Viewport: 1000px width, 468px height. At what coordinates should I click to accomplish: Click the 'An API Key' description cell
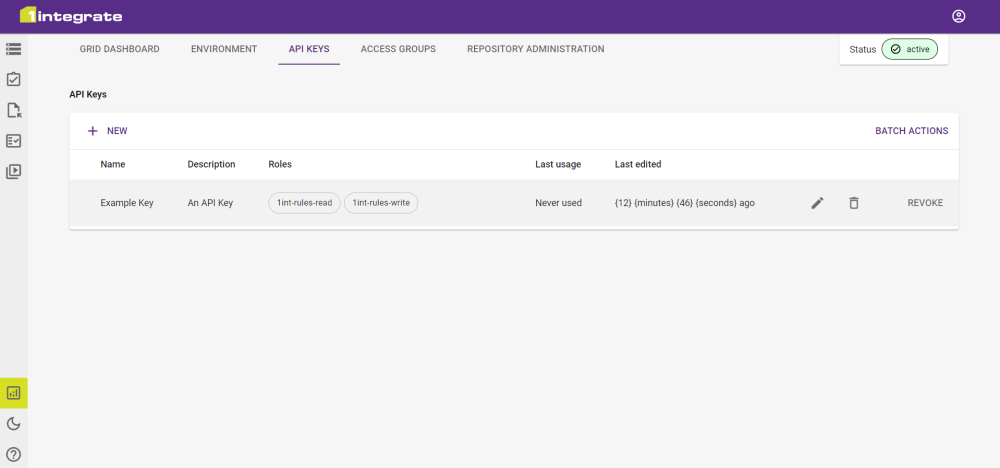pyautogui.click(x=210, y=203)
